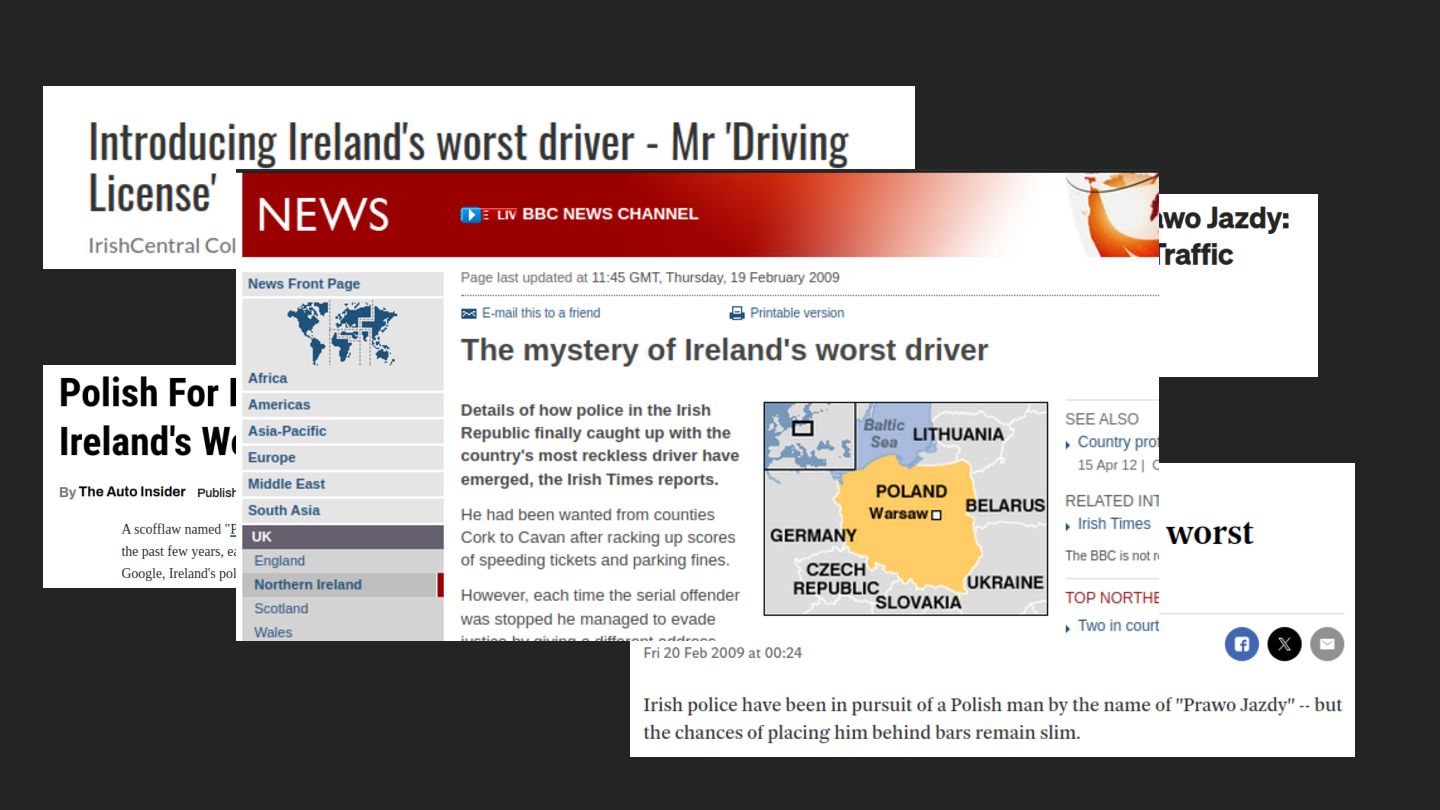Screen dimensions: 1440x810
Task: Open the BBC NEWS CHANNEL link
Action: point(610,214)
